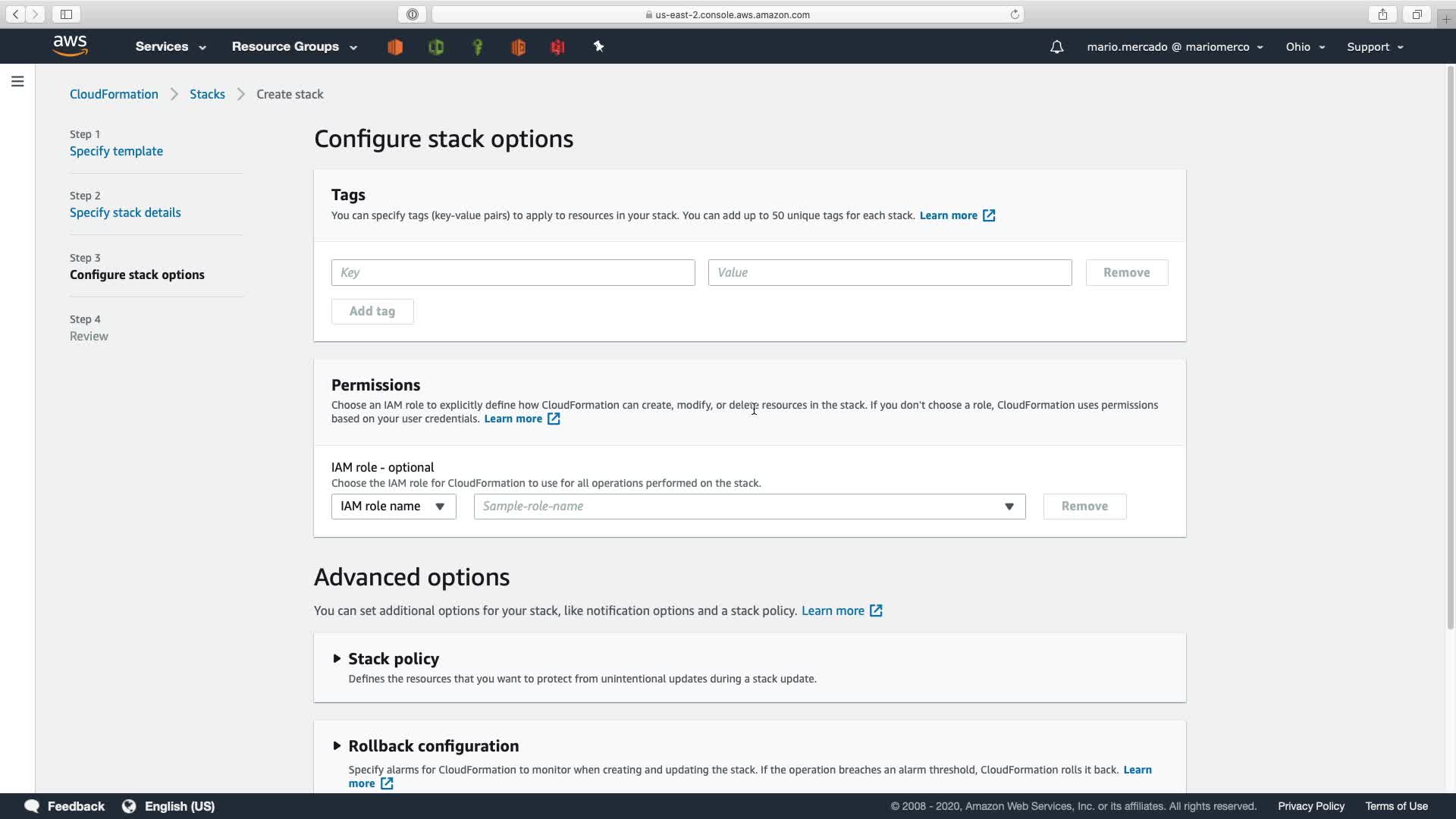This screenshot has width=1456, height=819.
Task: Open the IAM role name dropdown
Action: click(393, 507)
